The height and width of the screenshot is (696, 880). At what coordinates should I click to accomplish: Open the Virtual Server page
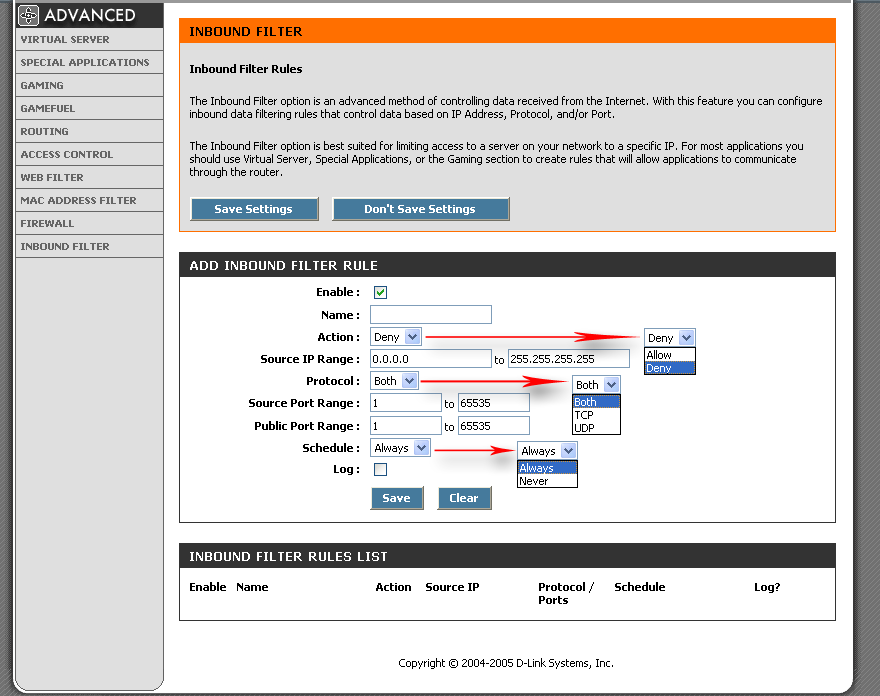click(x=89, y=39)
